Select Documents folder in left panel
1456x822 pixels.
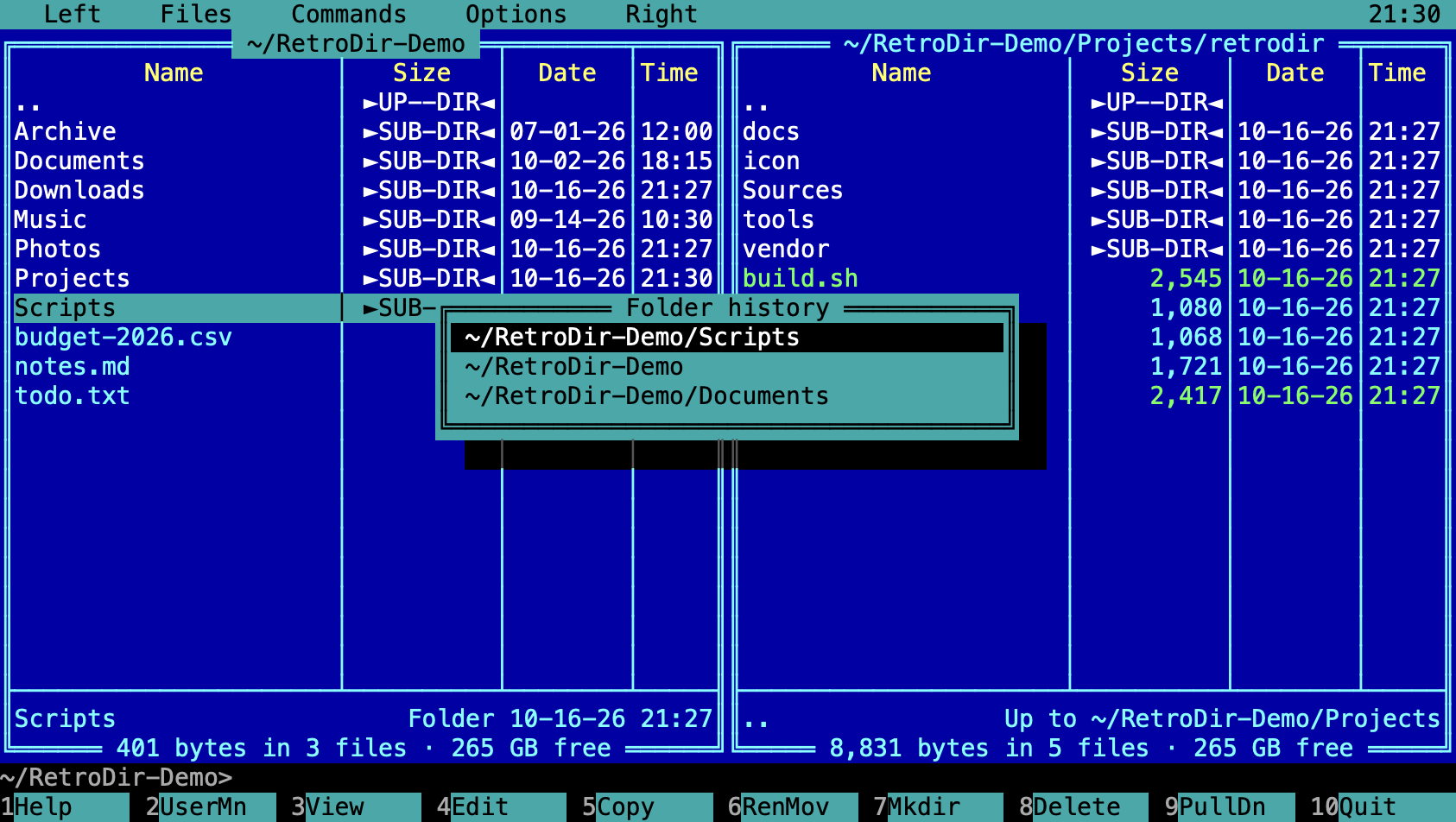pos(364,161)
